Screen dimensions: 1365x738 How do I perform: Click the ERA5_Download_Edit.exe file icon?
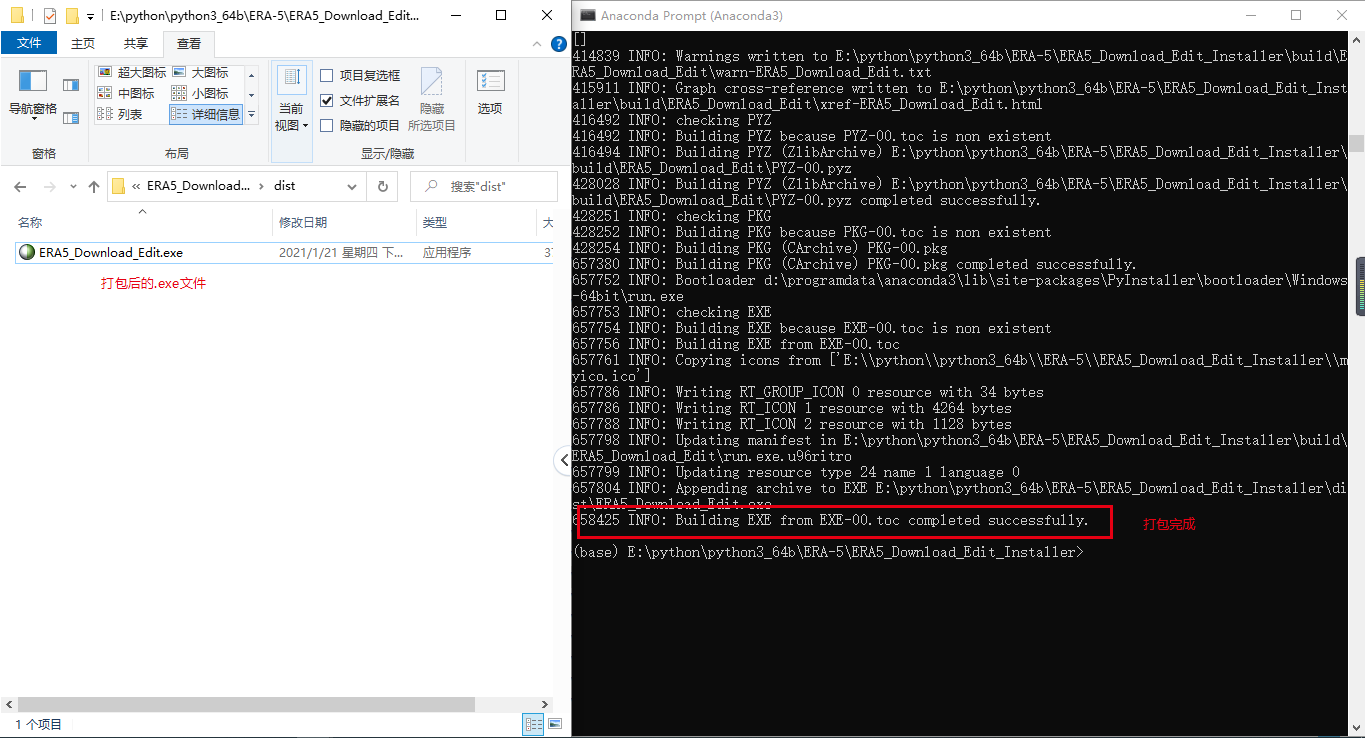pos(27,252)
